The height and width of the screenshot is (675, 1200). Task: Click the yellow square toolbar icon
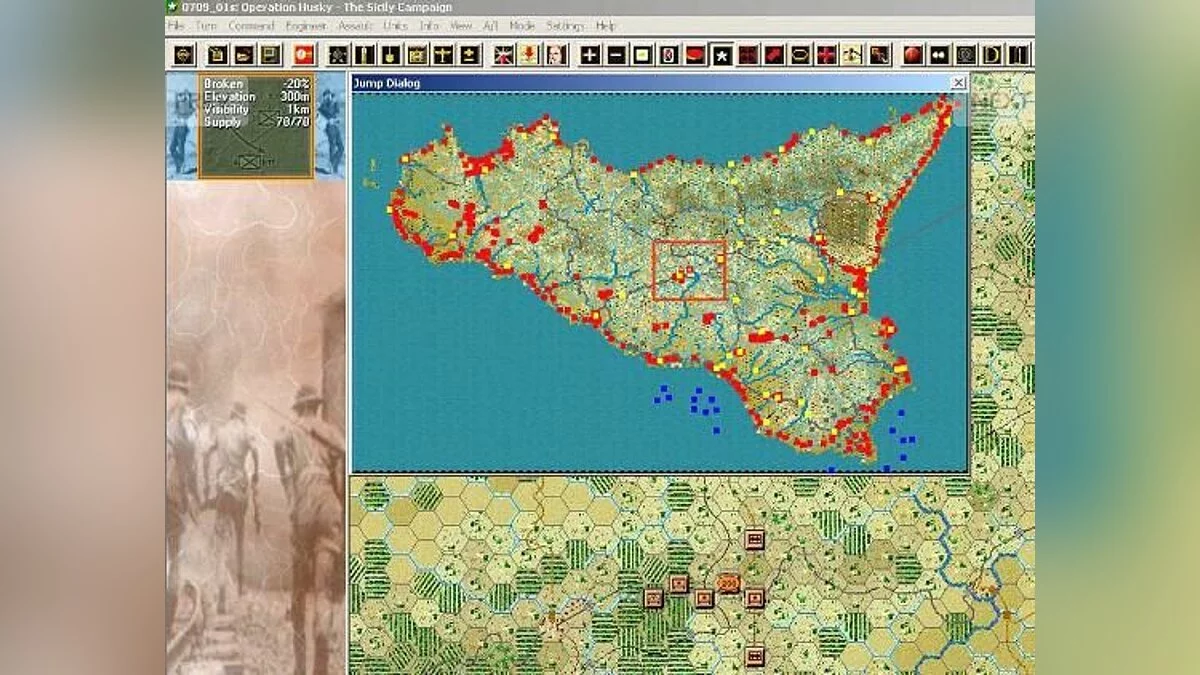pyautogui.click(x=641, y=54)
